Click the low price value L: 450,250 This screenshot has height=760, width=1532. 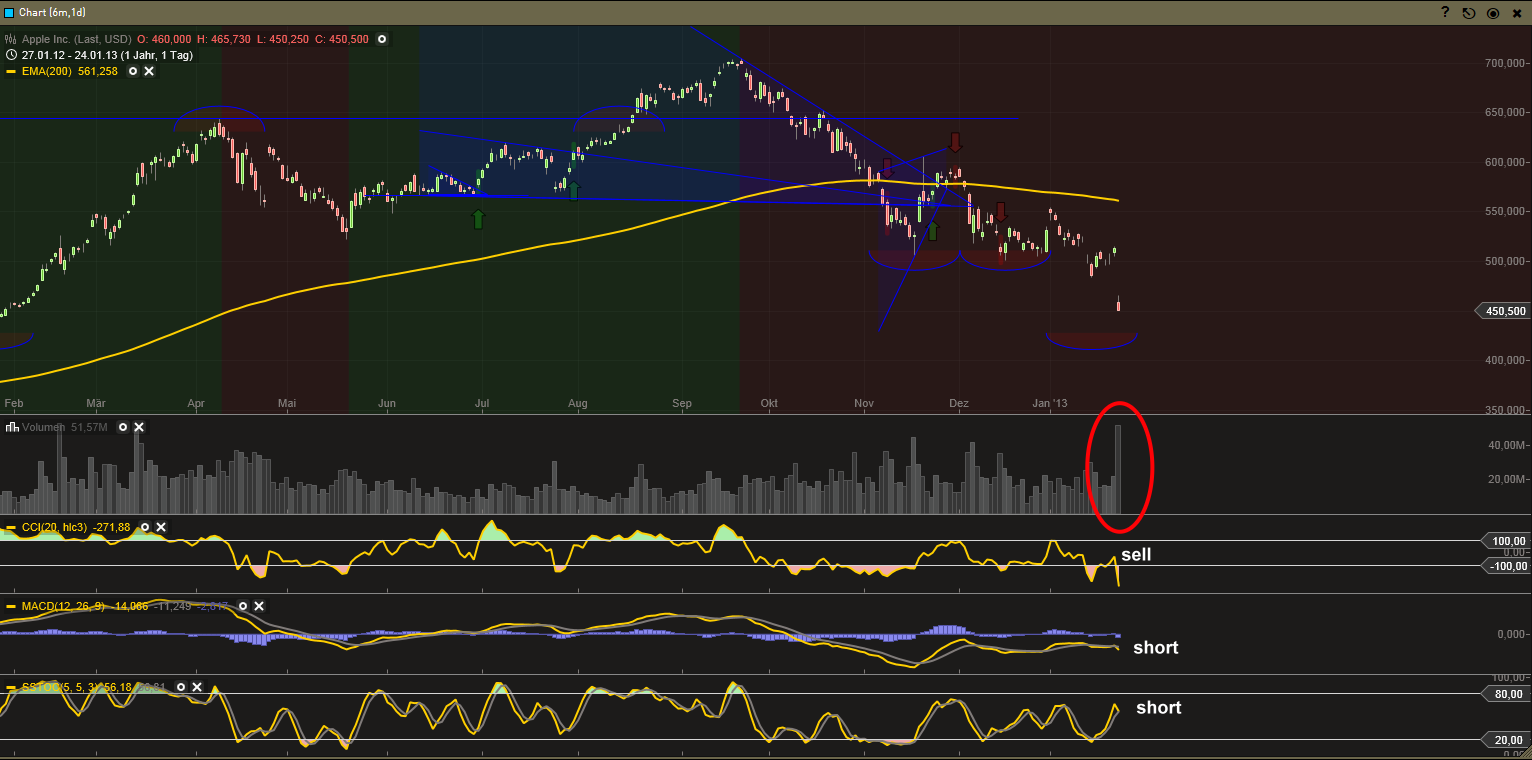(x=284, y=40)
